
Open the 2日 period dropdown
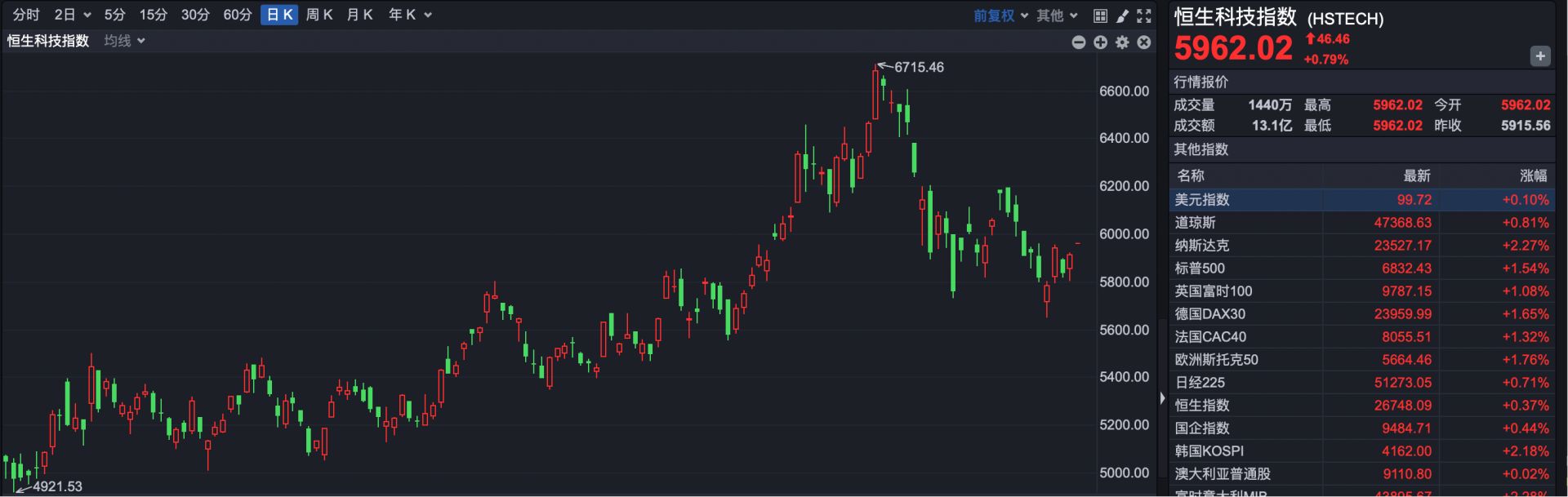pos(73,15)
